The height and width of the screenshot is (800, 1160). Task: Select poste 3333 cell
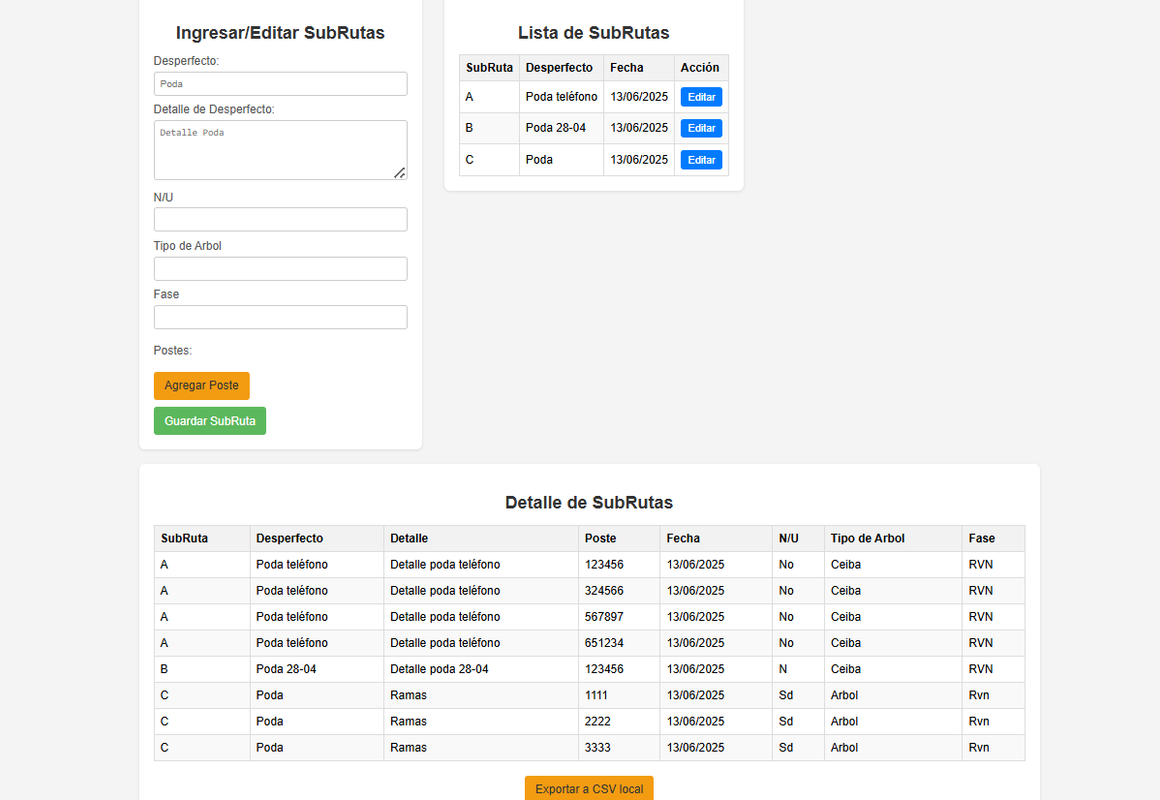coord(618,747)
